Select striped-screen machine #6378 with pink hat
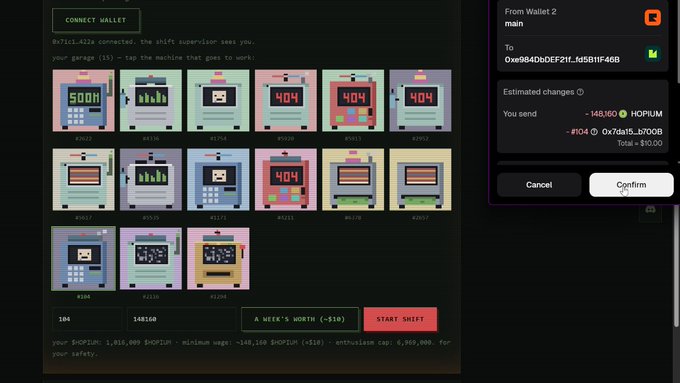Viewport: 680px width, 383px height. (x=353, y=180)
